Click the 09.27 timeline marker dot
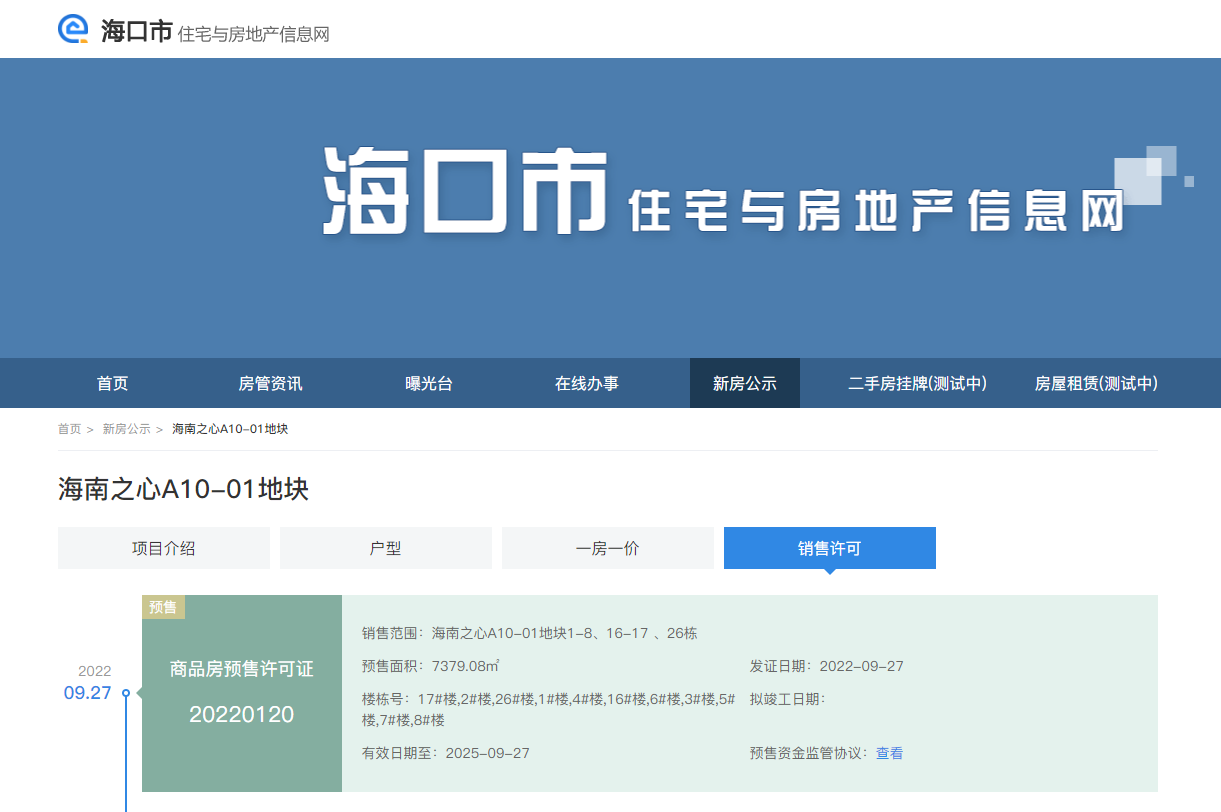Viewport: 1221px width, 812px height. click(x=126, y=693)
